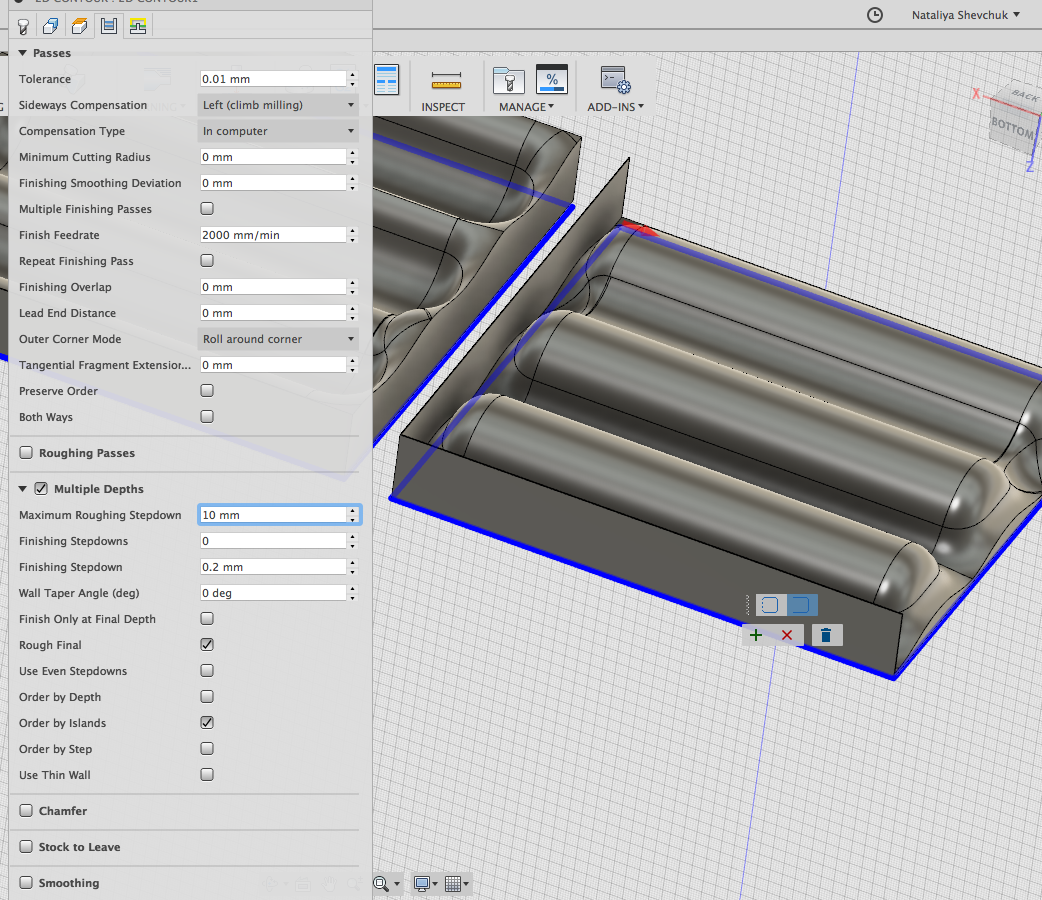Click Minimum Cutting Radius field
Image resolution: width=1042 pixels, height=900 pixels.
click(273, 157)
